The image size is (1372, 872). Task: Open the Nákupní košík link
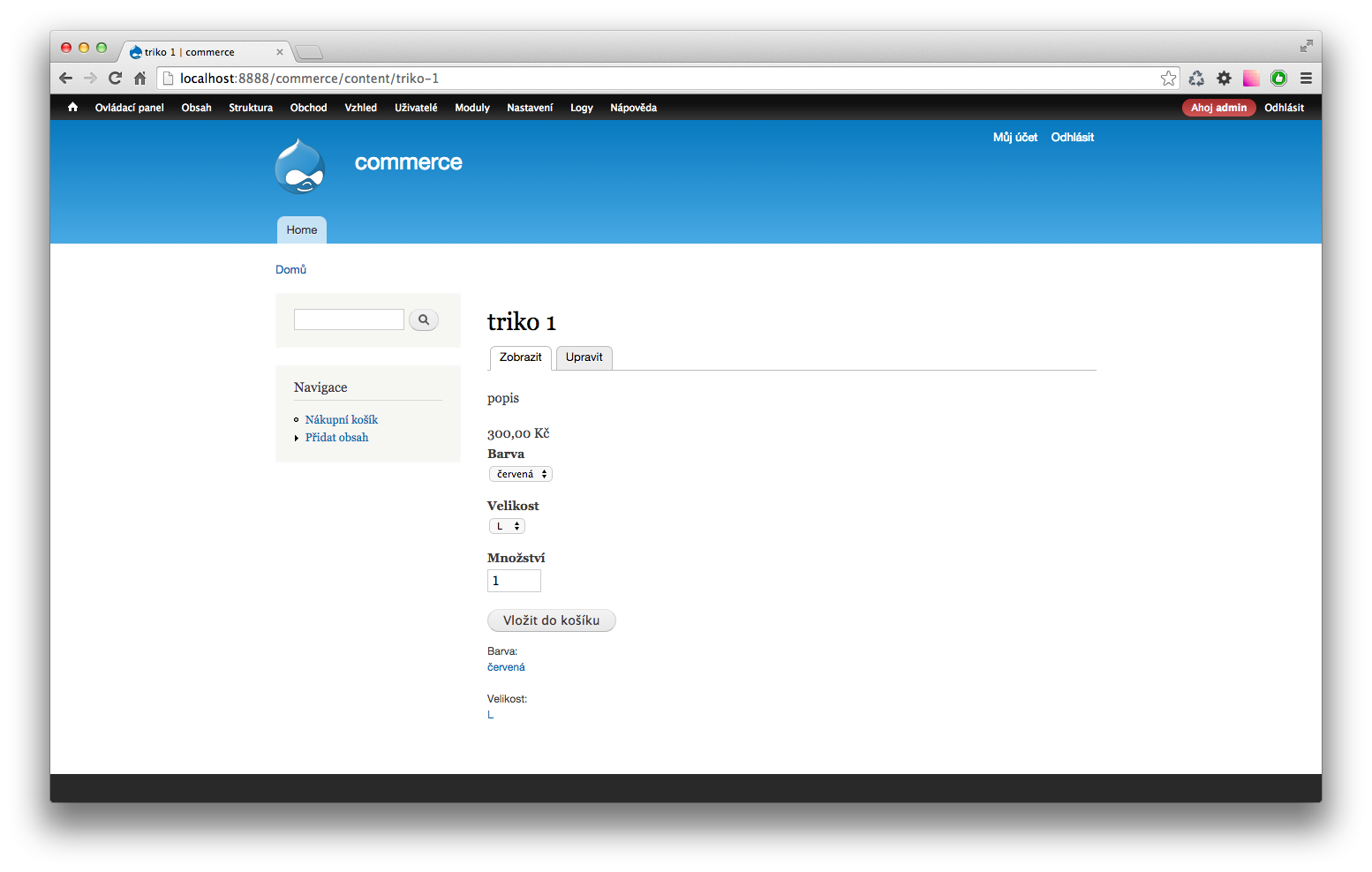342,420
